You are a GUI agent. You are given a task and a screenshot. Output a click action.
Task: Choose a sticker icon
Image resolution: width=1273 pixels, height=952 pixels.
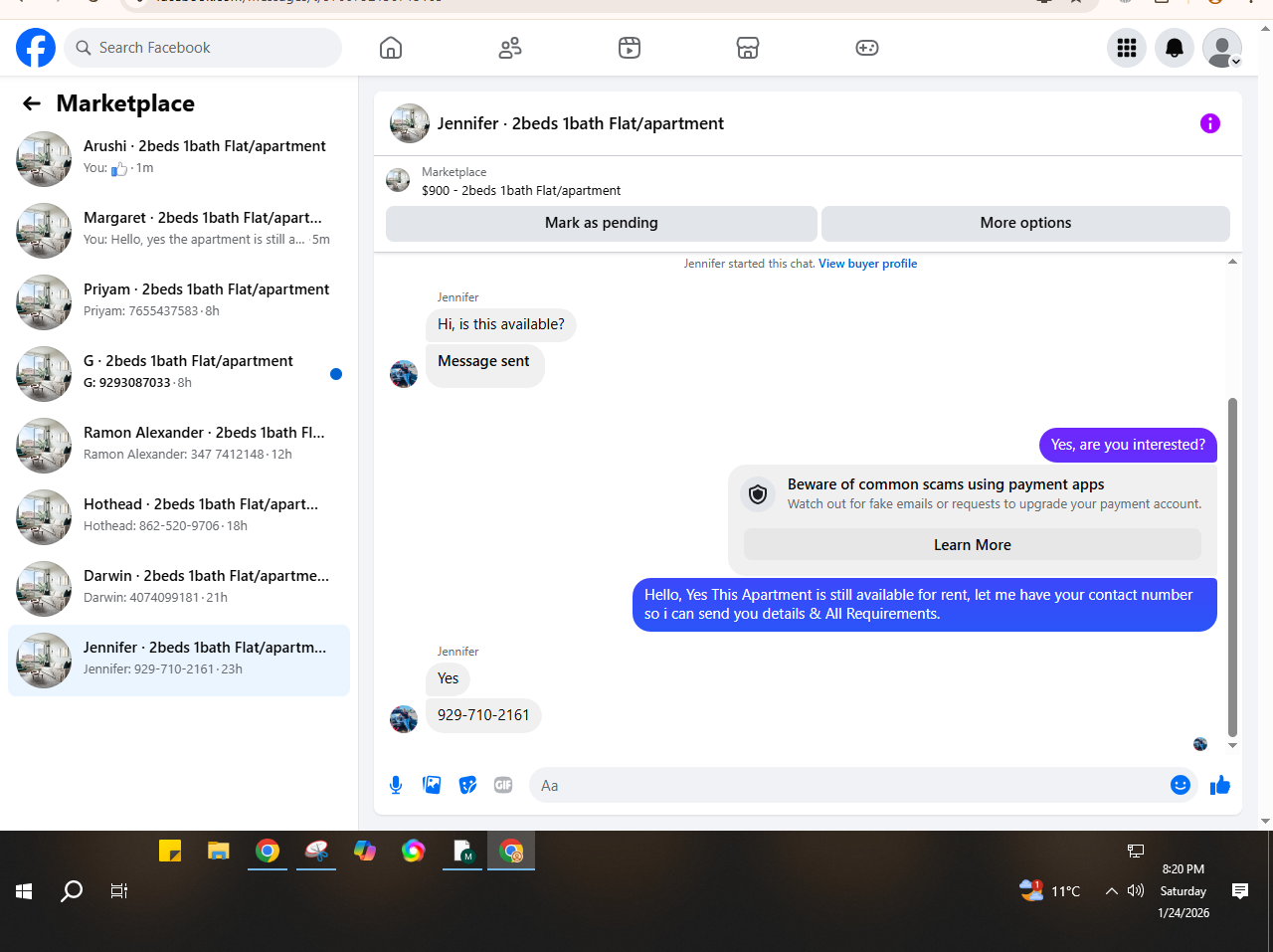point(467,785)
